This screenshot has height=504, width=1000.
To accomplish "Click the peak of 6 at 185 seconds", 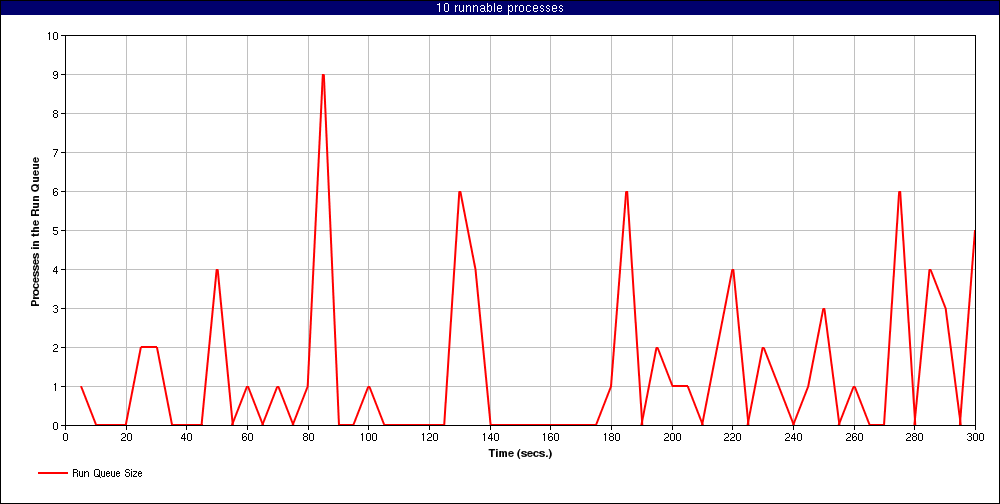I will click(x=627, y=191).
